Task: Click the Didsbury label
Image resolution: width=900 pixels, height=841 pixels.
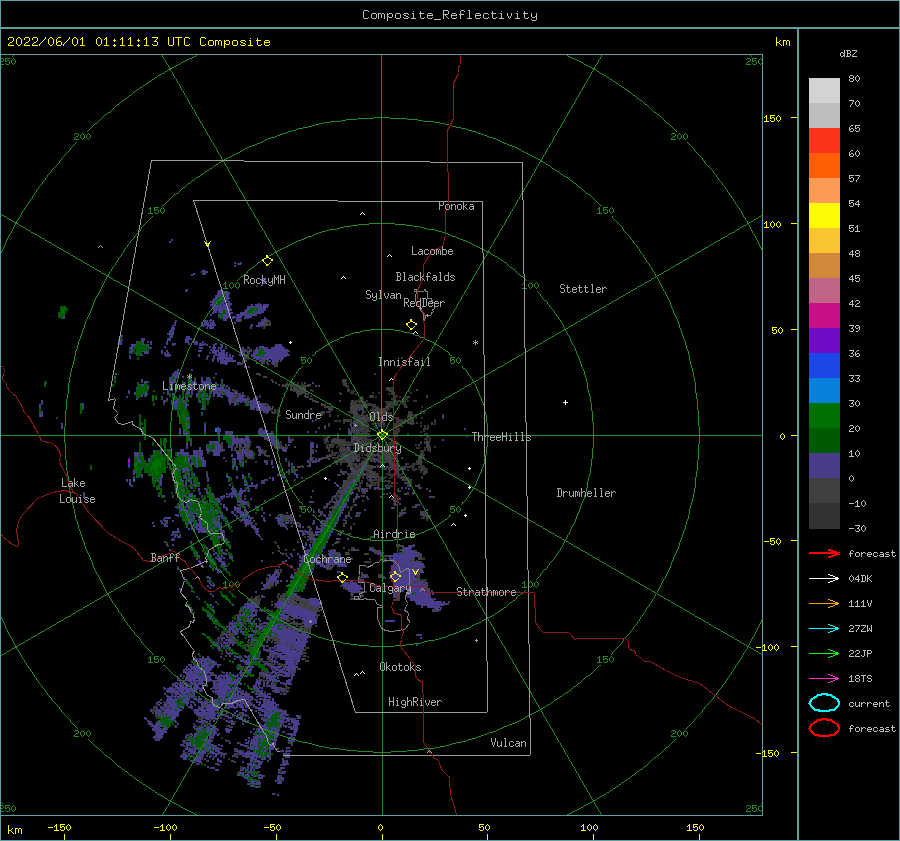Action: 377,448
